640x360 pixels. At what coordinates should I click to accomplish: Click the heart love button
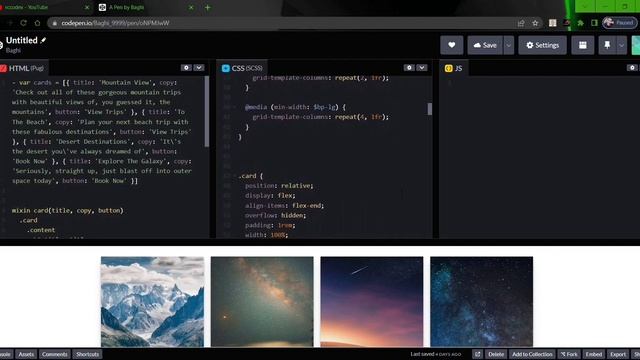pyautogui.click(x=451, y=45)
